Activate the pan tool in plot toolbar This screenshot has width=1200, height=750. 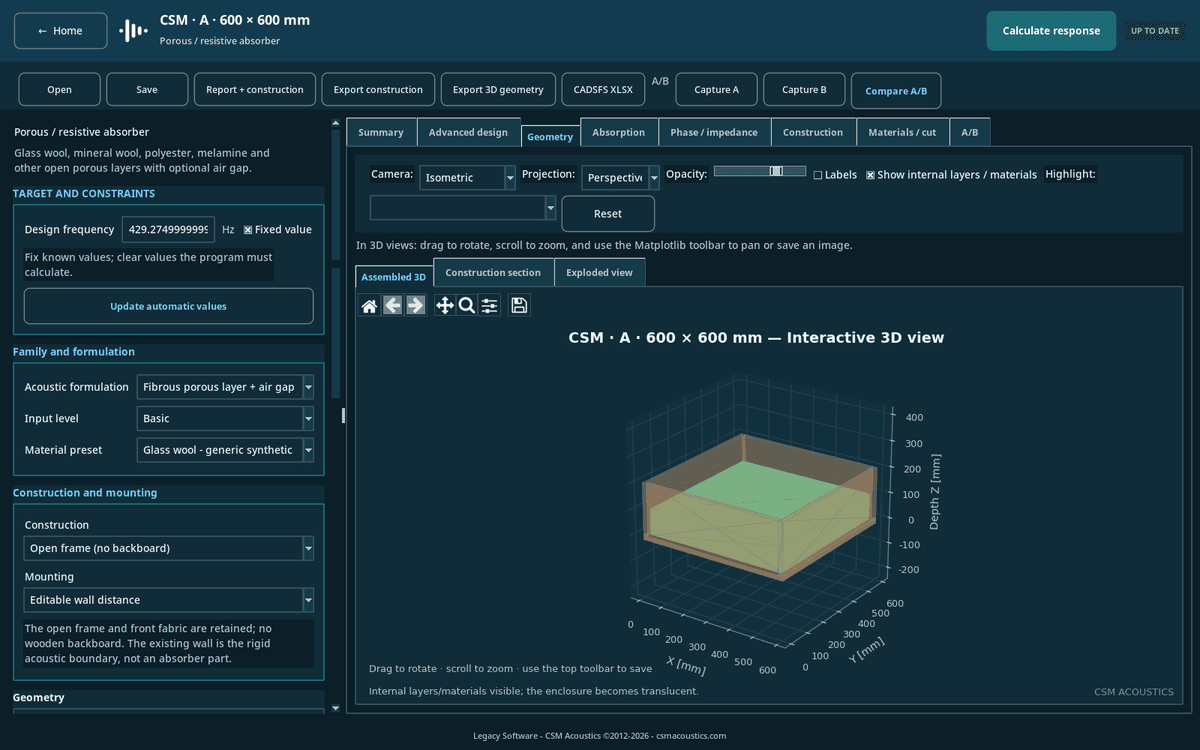point(445,306)
